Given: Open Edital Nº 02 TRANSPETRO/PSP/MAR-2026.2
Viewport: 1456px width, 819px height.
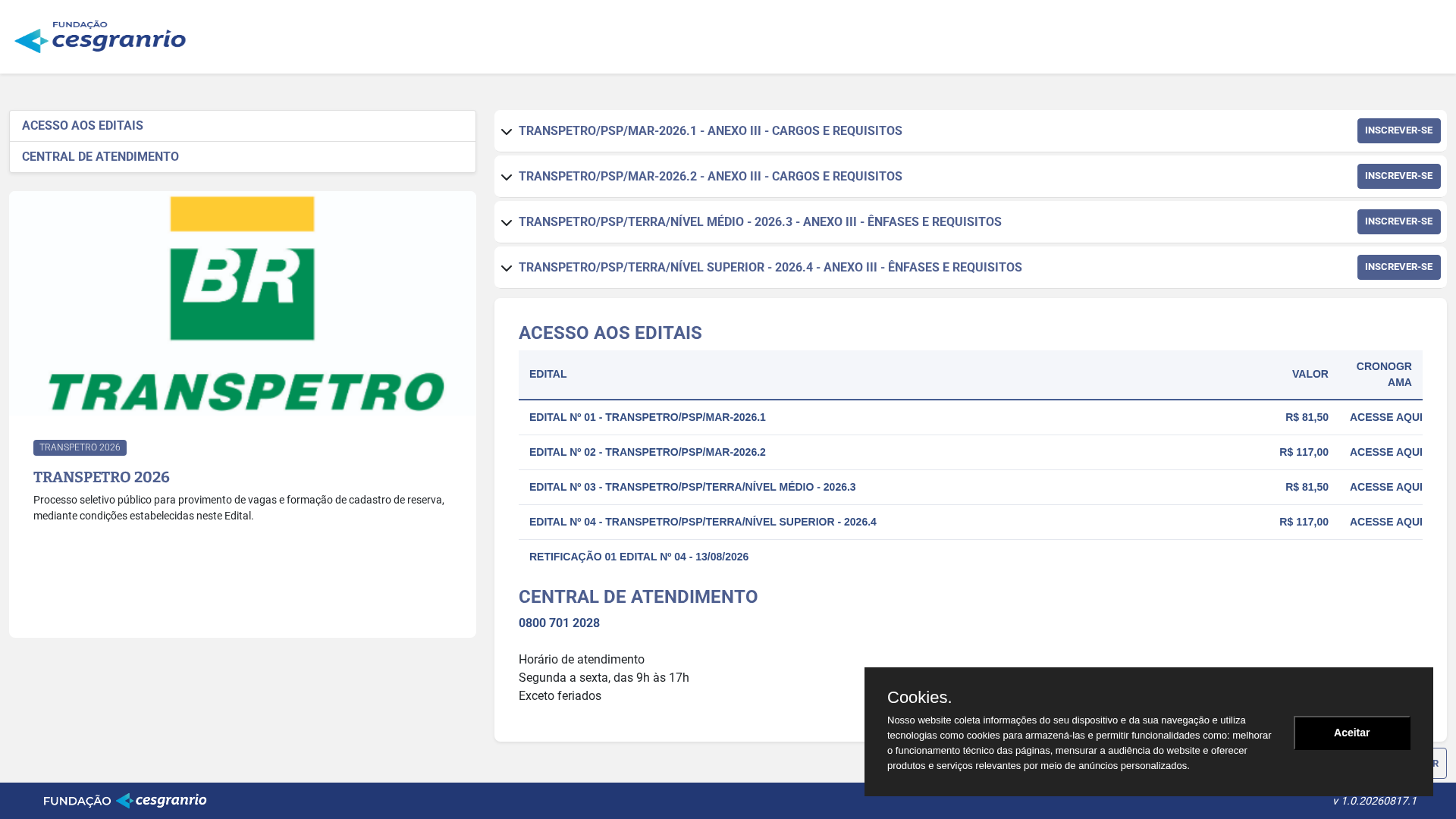Looking at the screenshot, I should click(x=648, y=452).
